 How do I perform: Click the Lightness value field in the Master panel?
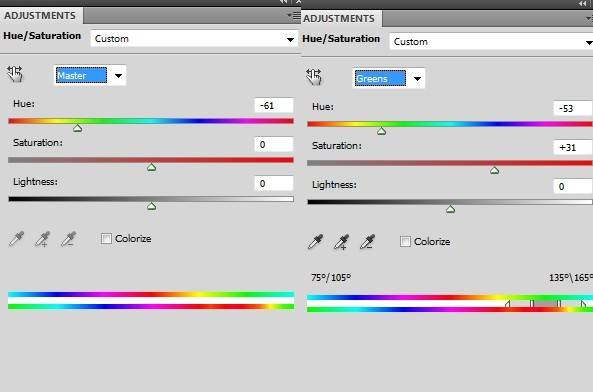tap(274, 183)
